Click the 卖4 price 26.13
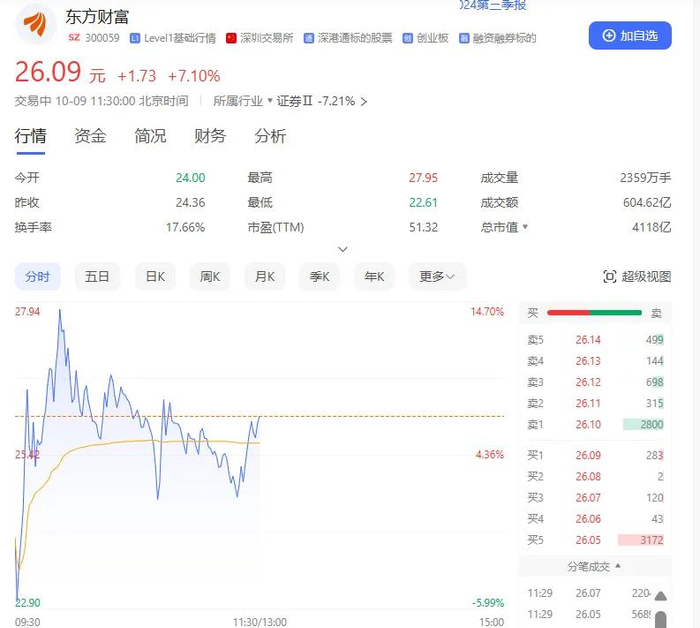This screenshot has height=628, width=700. 588,361
